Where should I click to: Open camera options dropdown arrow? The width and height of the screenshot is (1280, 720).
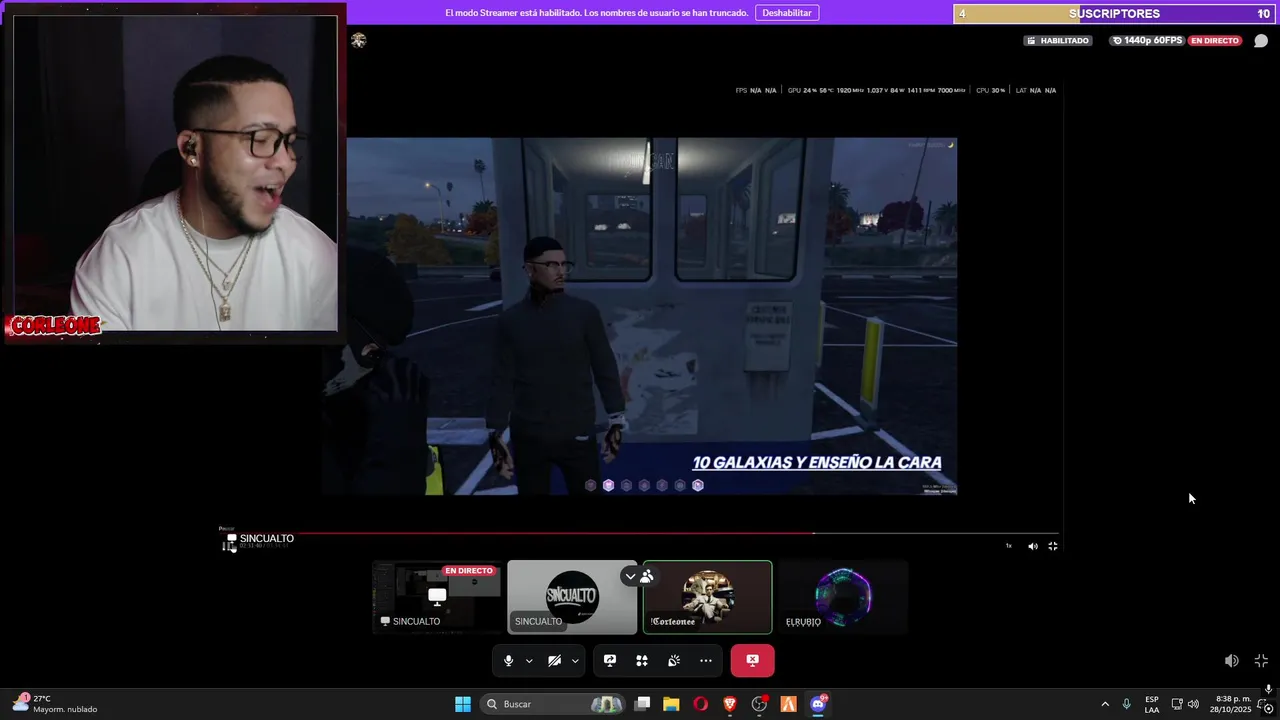click(575, 661)
